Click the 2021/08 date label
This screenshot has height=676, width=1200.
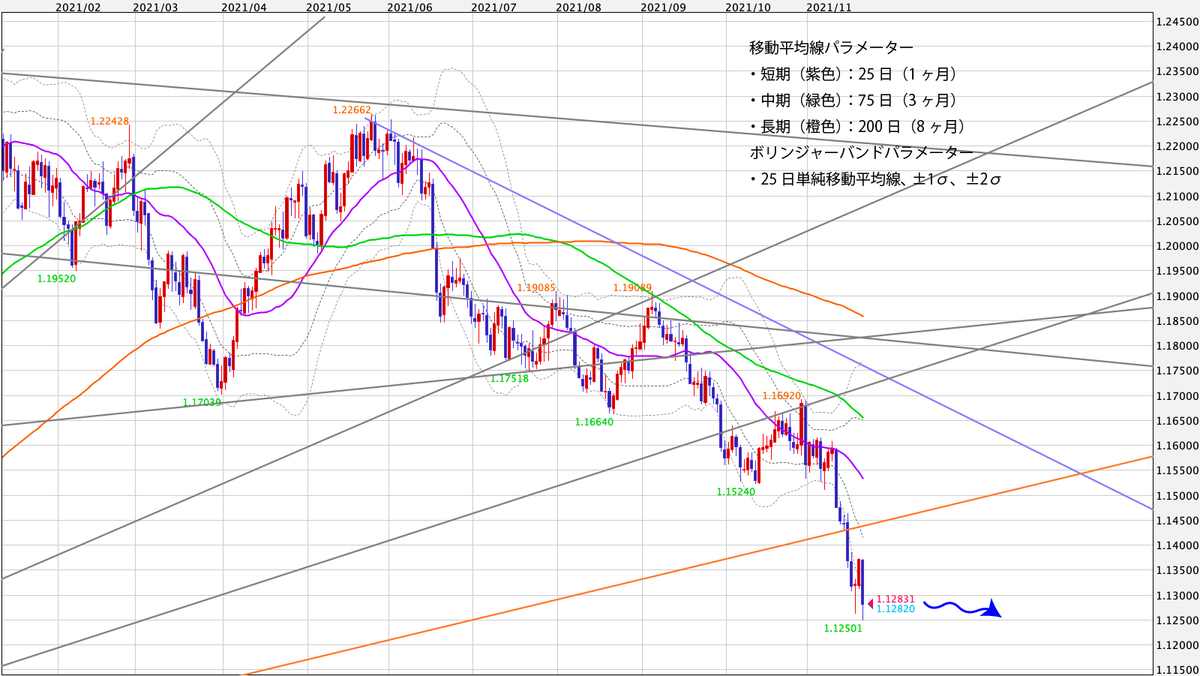(579, 7)
